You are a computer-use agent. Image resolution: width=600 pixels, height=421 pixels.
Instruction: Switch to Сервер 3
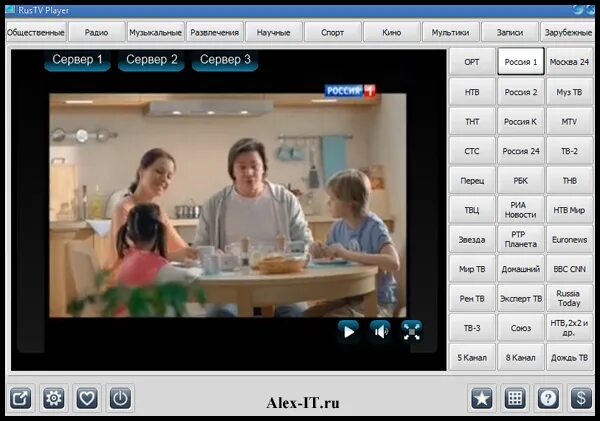point(225,60)
